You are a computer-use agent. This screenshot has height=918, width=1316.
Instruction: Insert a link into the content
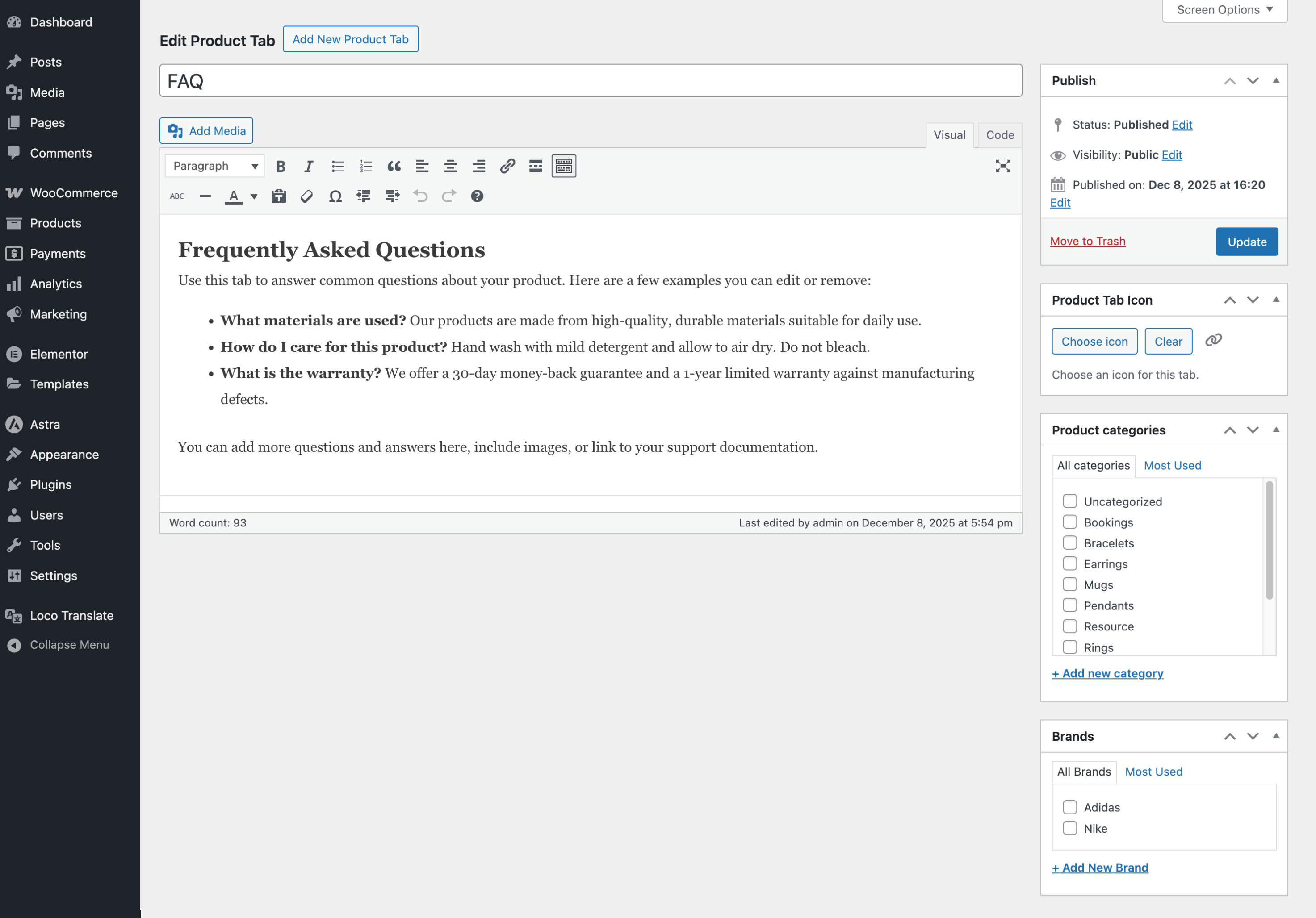(x=507, y=166)
